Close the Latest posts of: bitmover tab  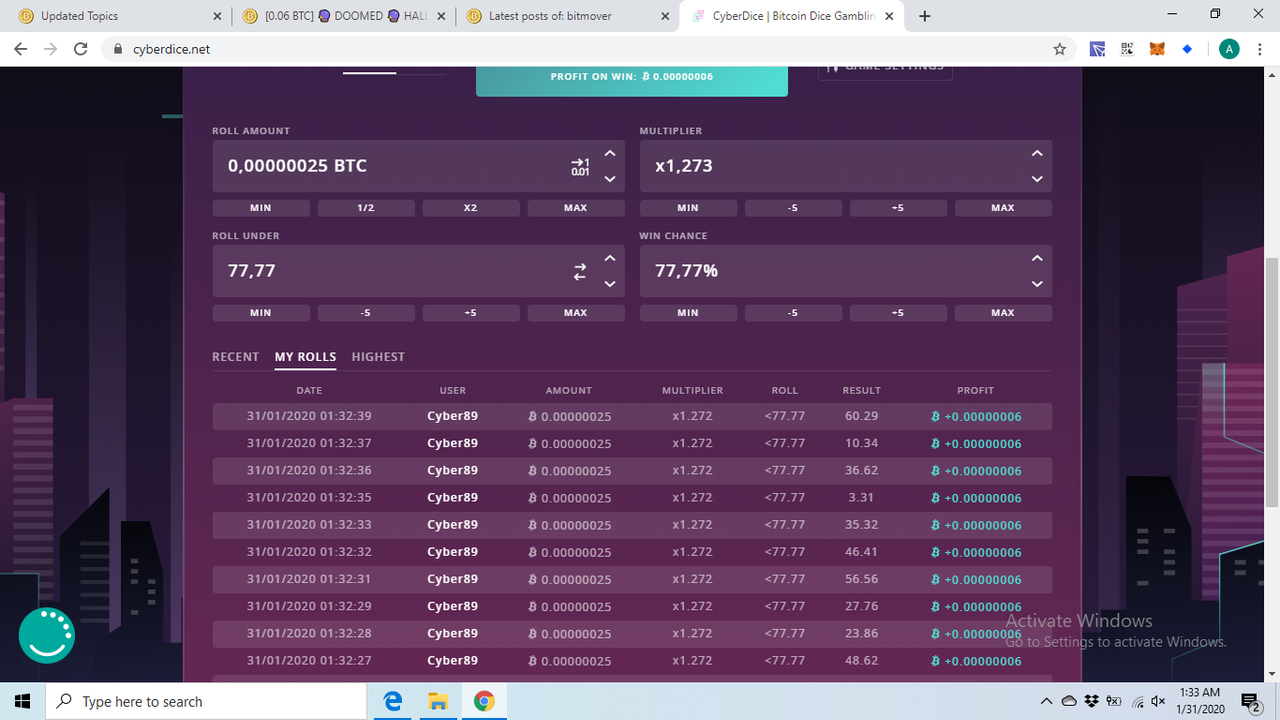point(665,16)
